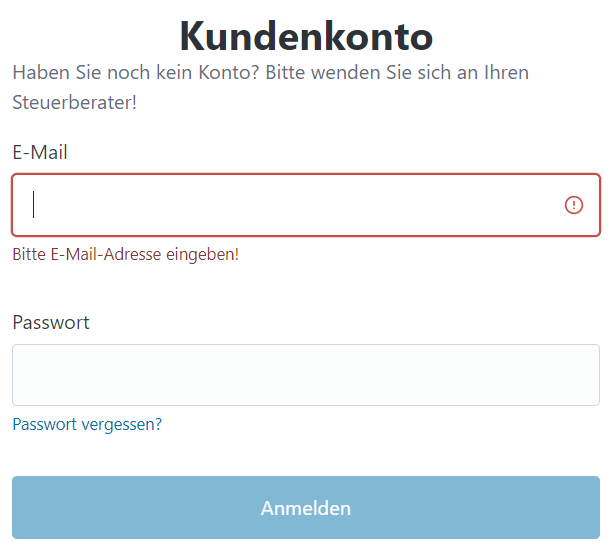
Task: Click the Anmelden button
Action: coord(306,508)
